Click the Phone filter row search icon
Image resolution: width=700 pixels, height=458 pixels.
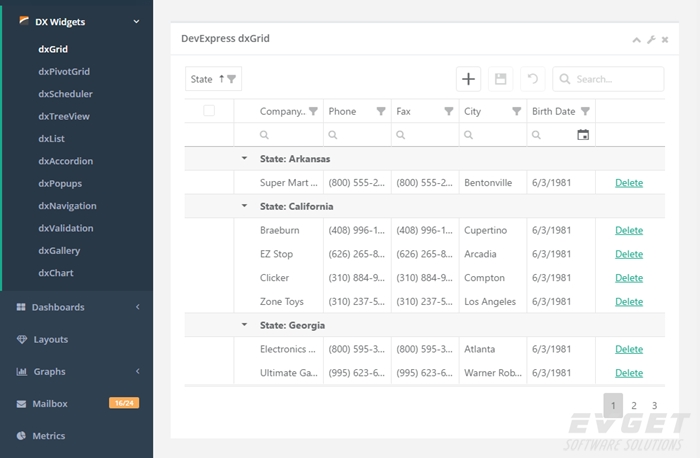[x=333, y=135]
